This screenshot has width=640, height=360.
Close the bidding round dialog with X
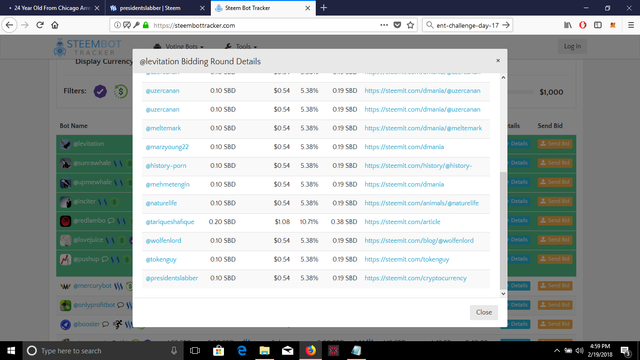498,60
